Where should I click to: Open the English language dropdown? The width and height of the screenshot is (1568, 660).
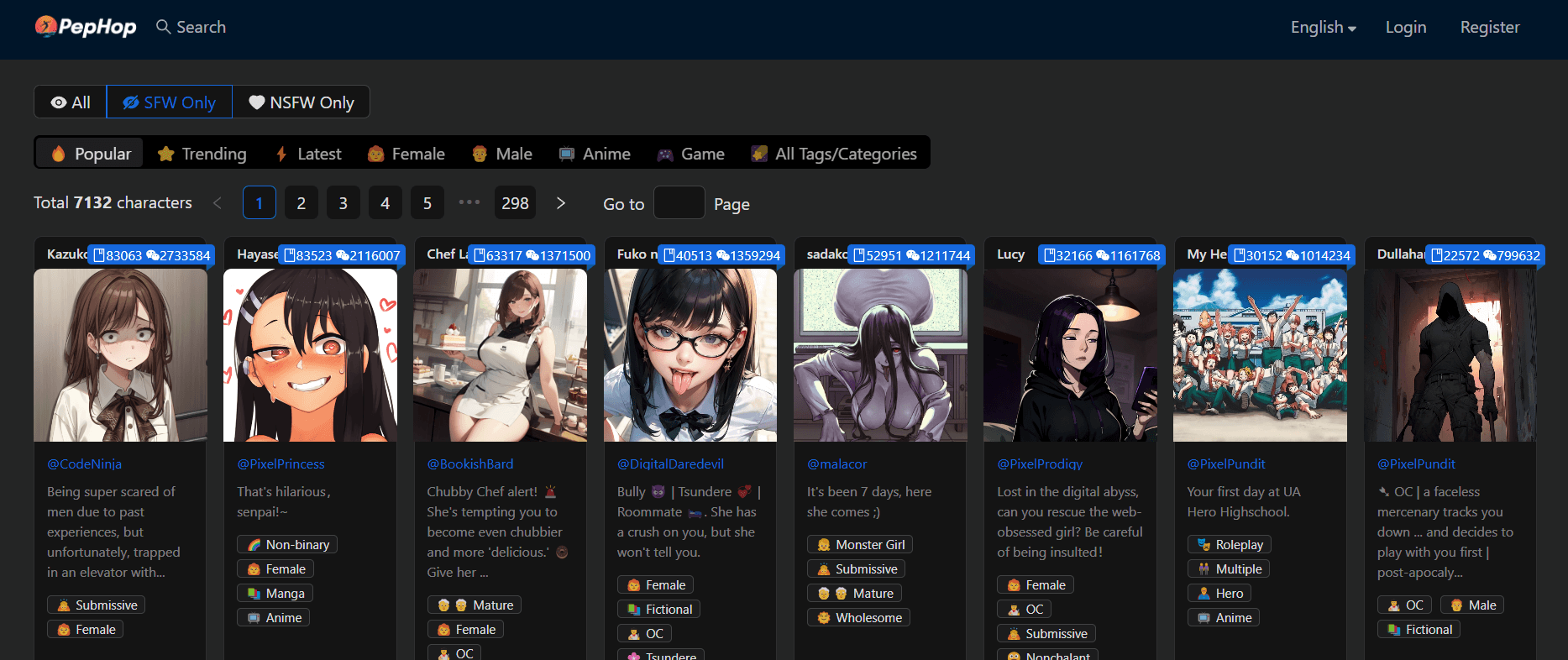pos(1323,27)
